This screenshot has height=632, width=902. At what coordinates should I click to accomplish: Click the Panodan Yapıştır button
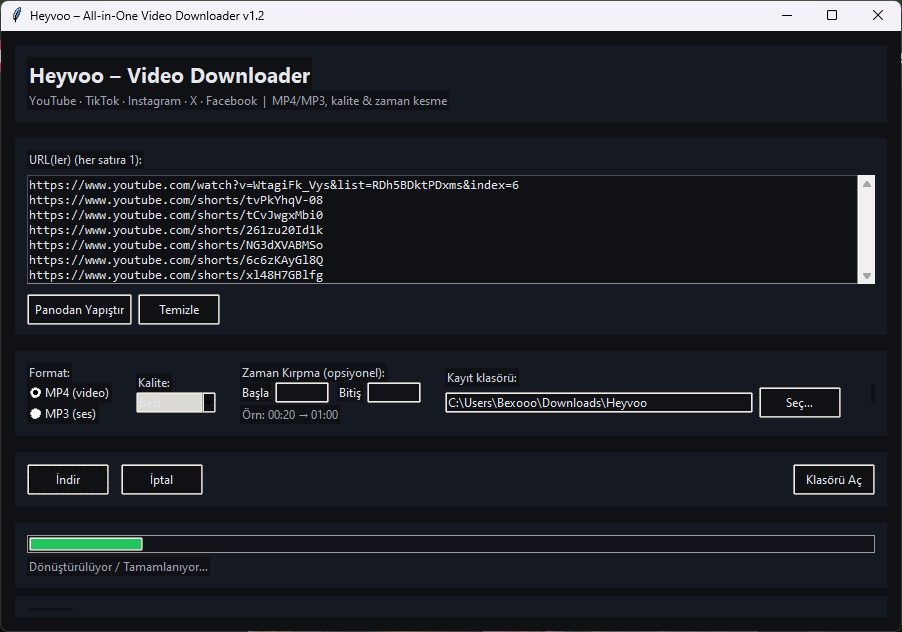[79, 309]
